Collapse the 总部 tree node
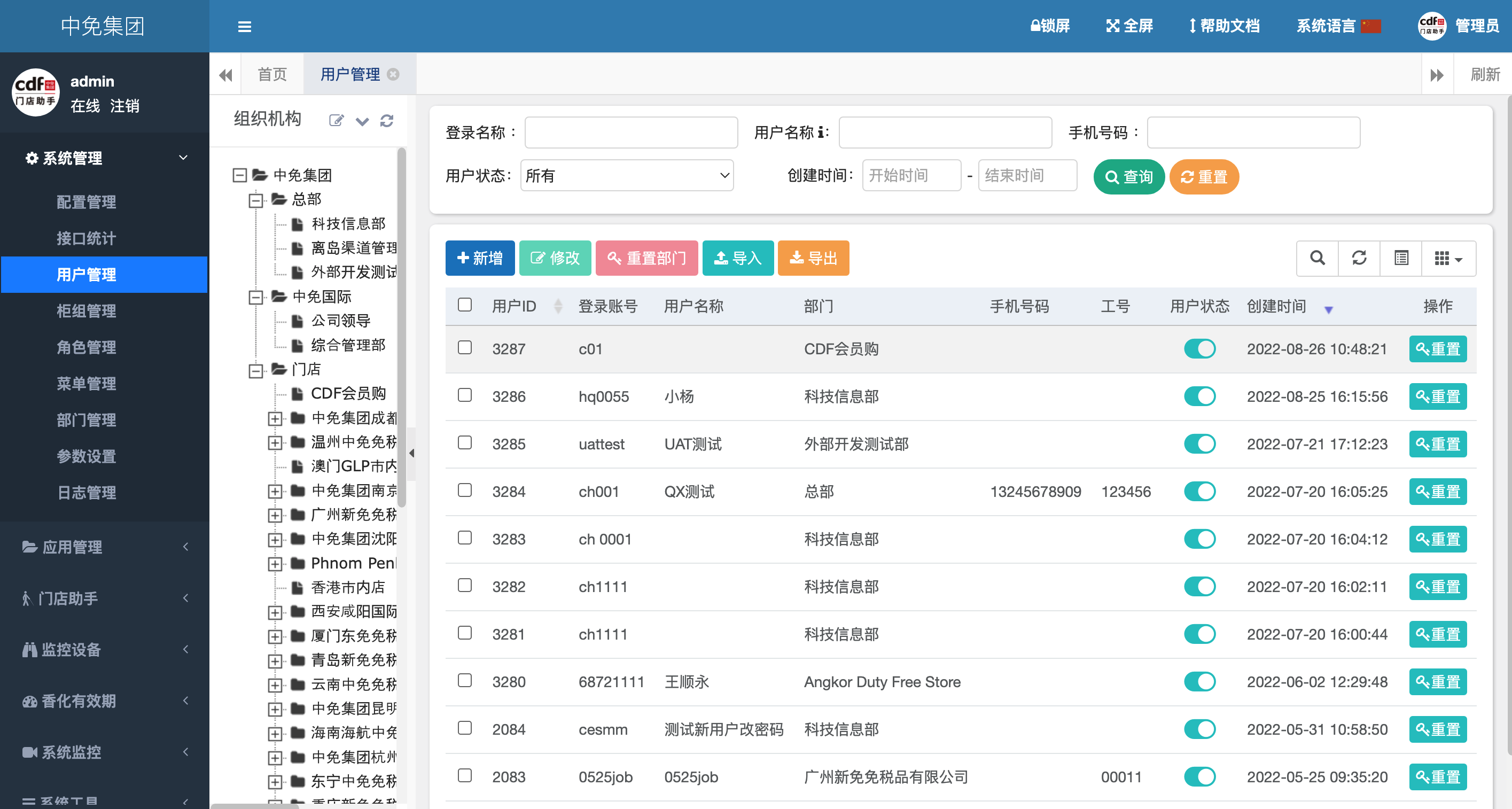 pos(255,200)
